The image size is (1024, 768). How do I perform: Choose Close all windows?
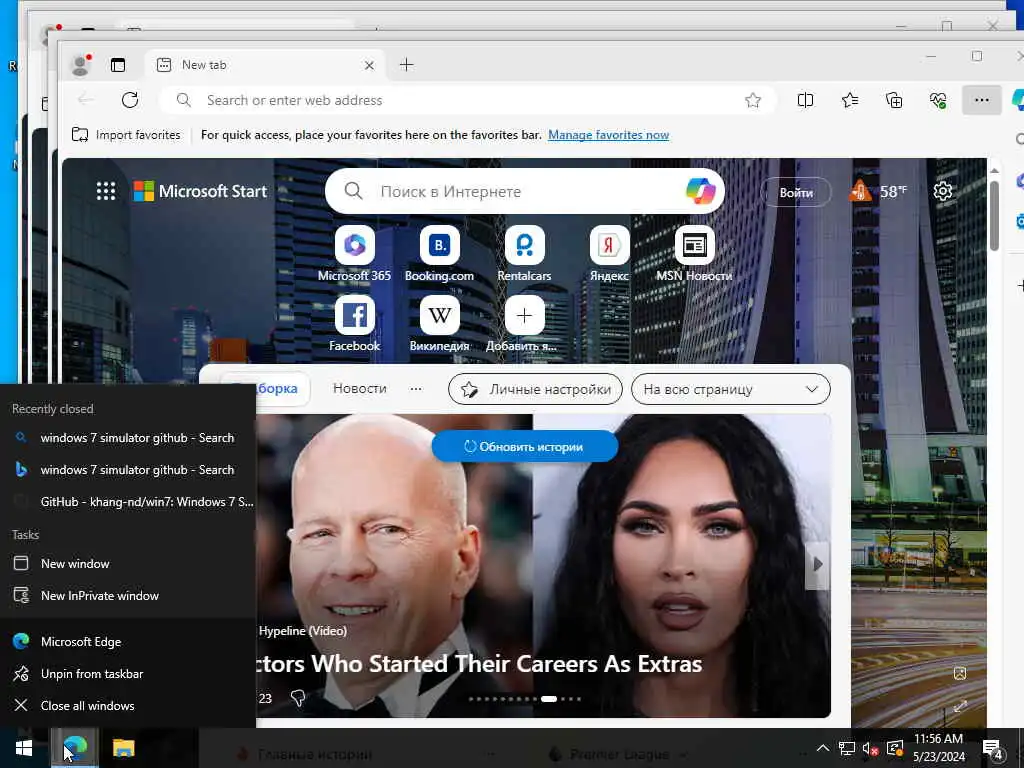(127, 705)
